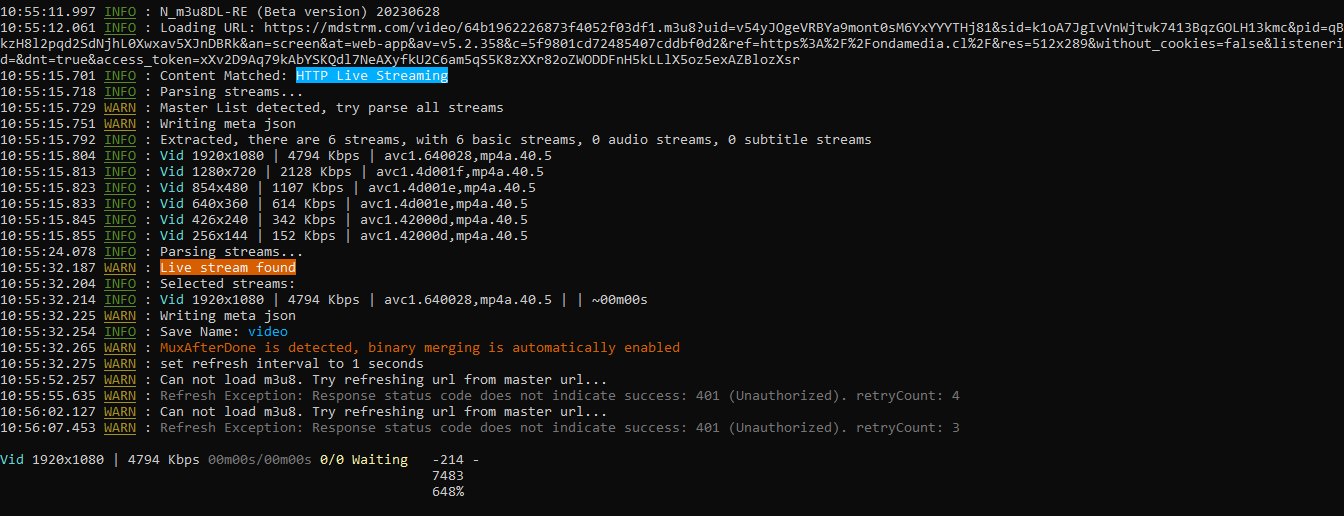Click the blue "video" save name
Image resolution: width=1344 pixels, height=516 pixels.
pos(267,332)
